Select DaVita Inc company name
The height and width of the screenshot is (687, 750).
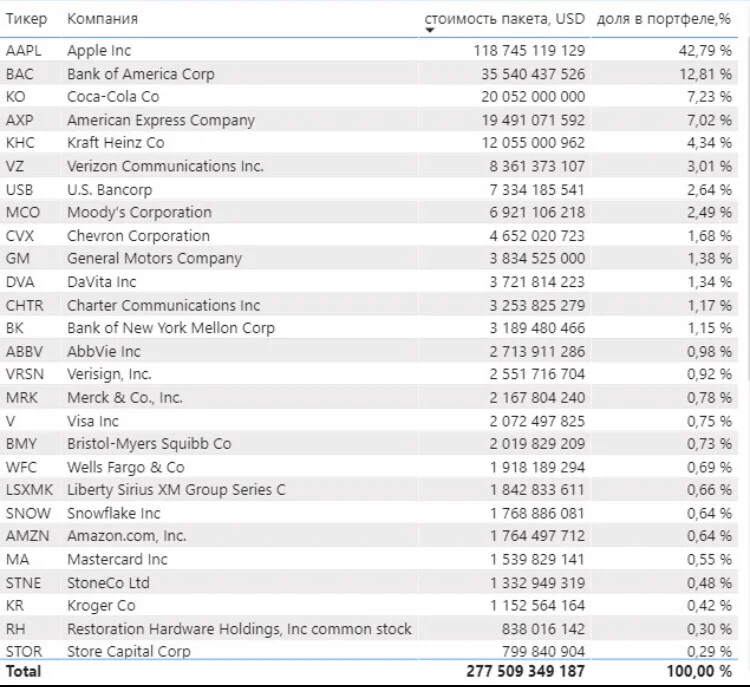[101, 282]
